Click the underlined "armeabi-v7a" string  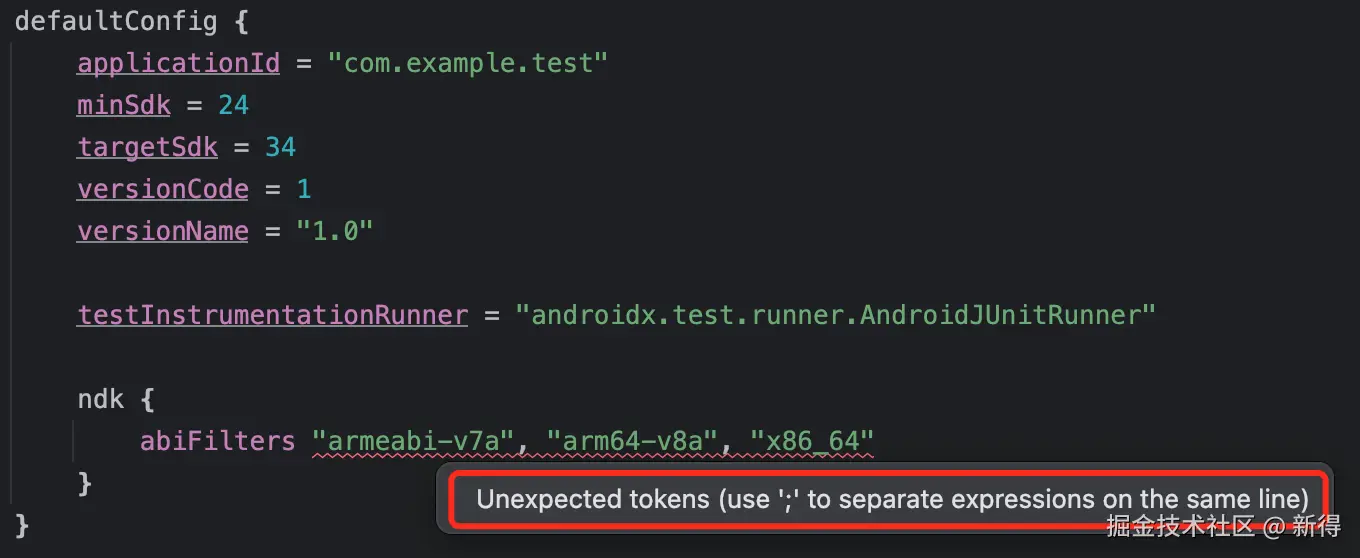(x=413, y=441)
